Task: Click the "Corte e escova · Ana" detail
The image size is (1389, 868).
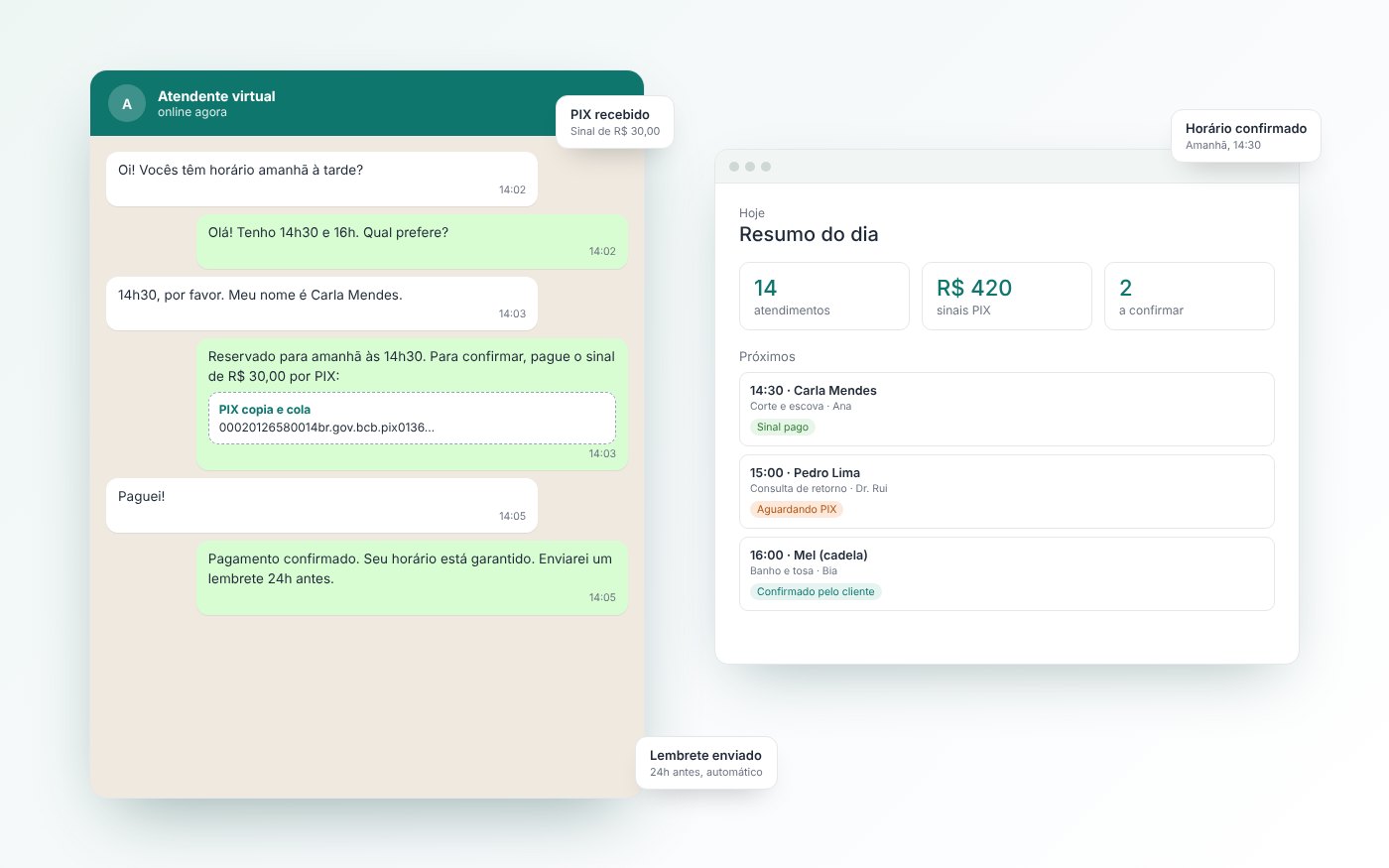Action: pyautogui.click(x=801, y=406)
